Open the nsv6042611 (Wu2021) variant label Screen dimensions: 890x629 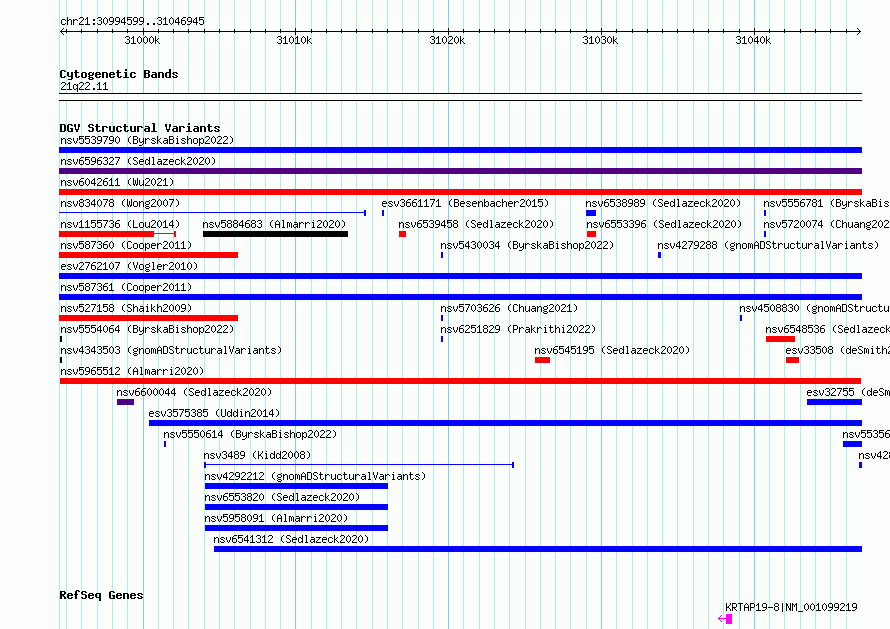click(117, 182)
